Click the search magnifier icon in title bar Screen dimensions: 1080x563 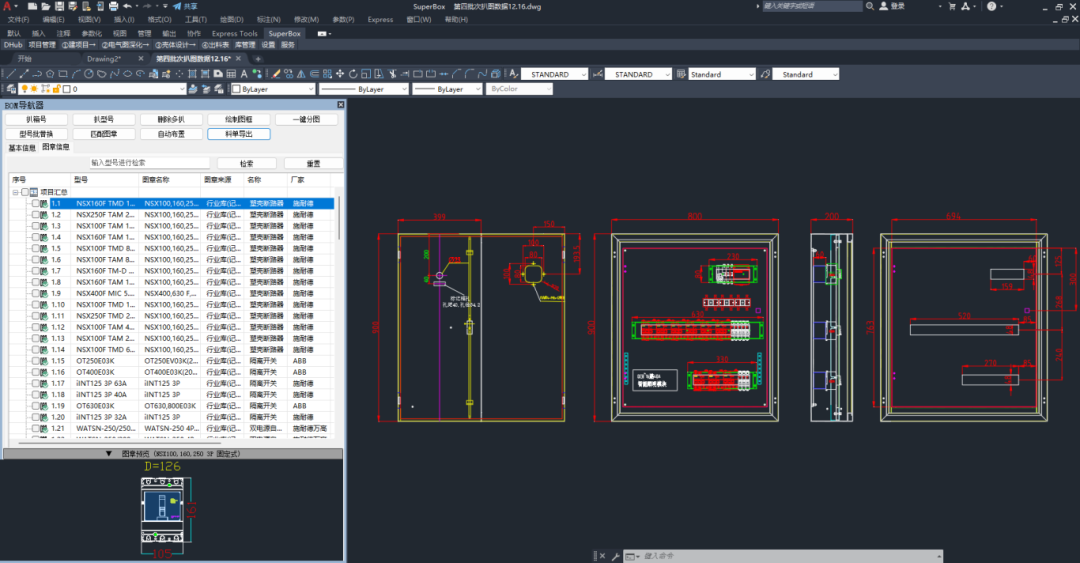(x=870, y=6)
